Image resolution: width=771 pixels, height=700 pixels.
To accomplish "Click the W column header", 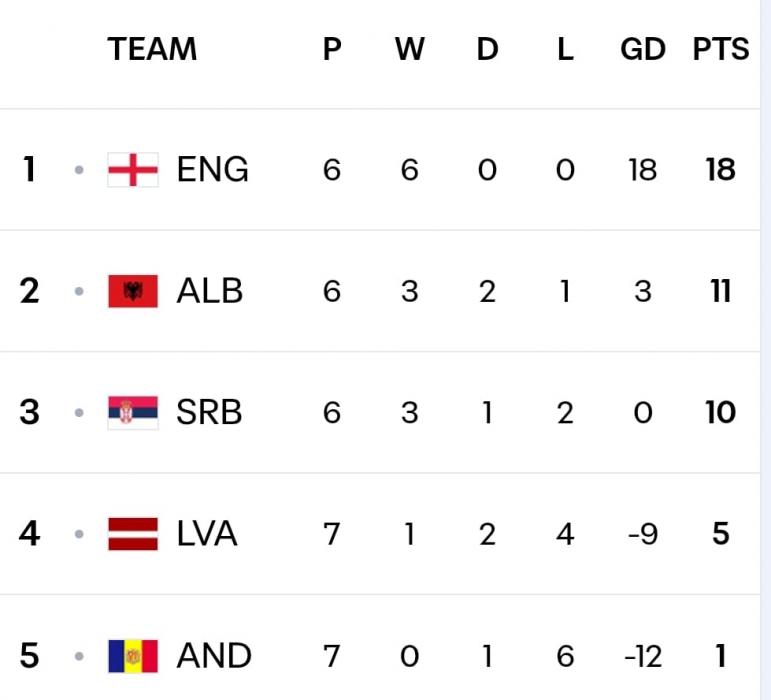I will (409, 49).
